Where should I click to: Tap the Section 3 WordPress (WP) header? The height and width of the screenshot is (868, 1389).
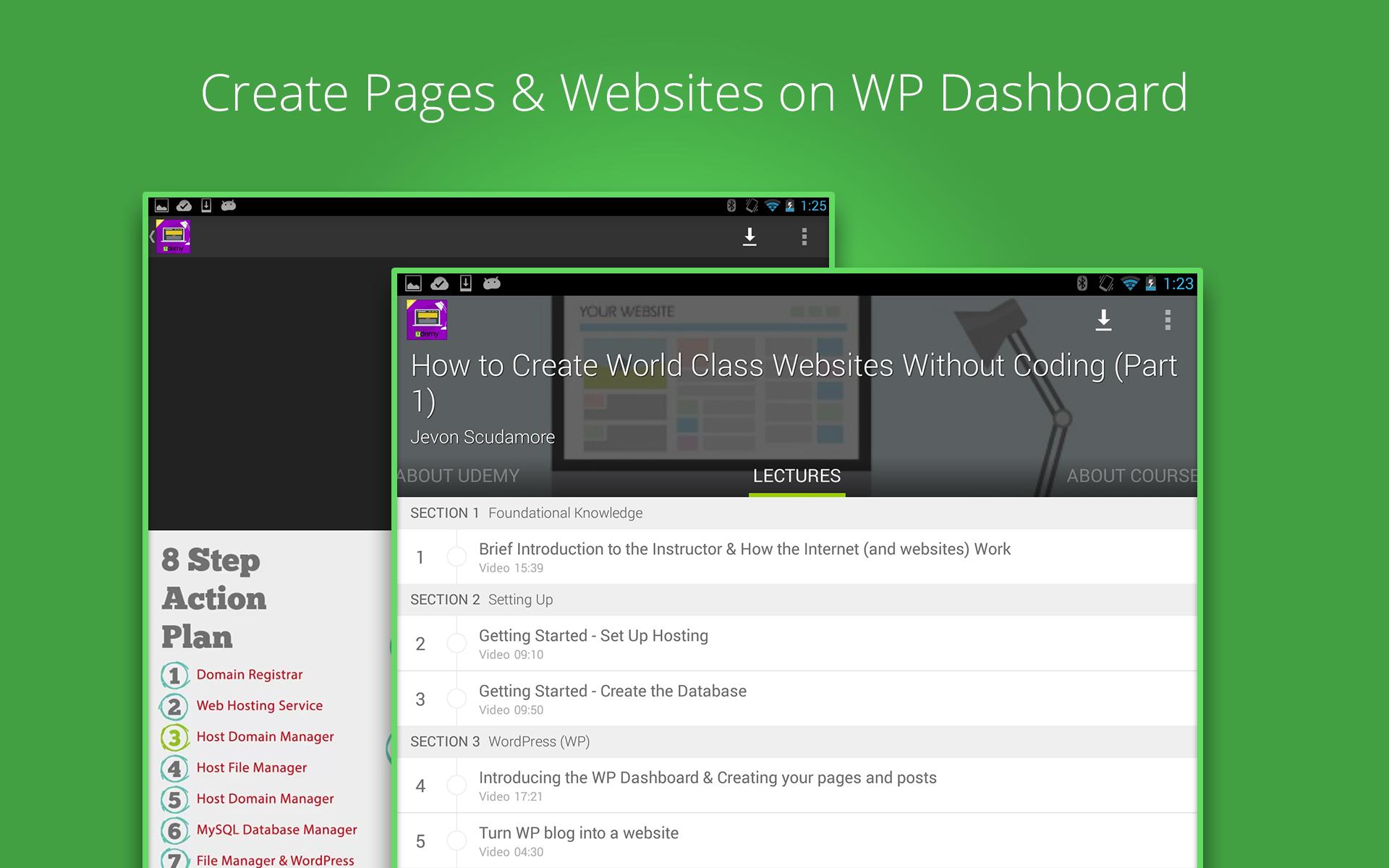point(500,741)
